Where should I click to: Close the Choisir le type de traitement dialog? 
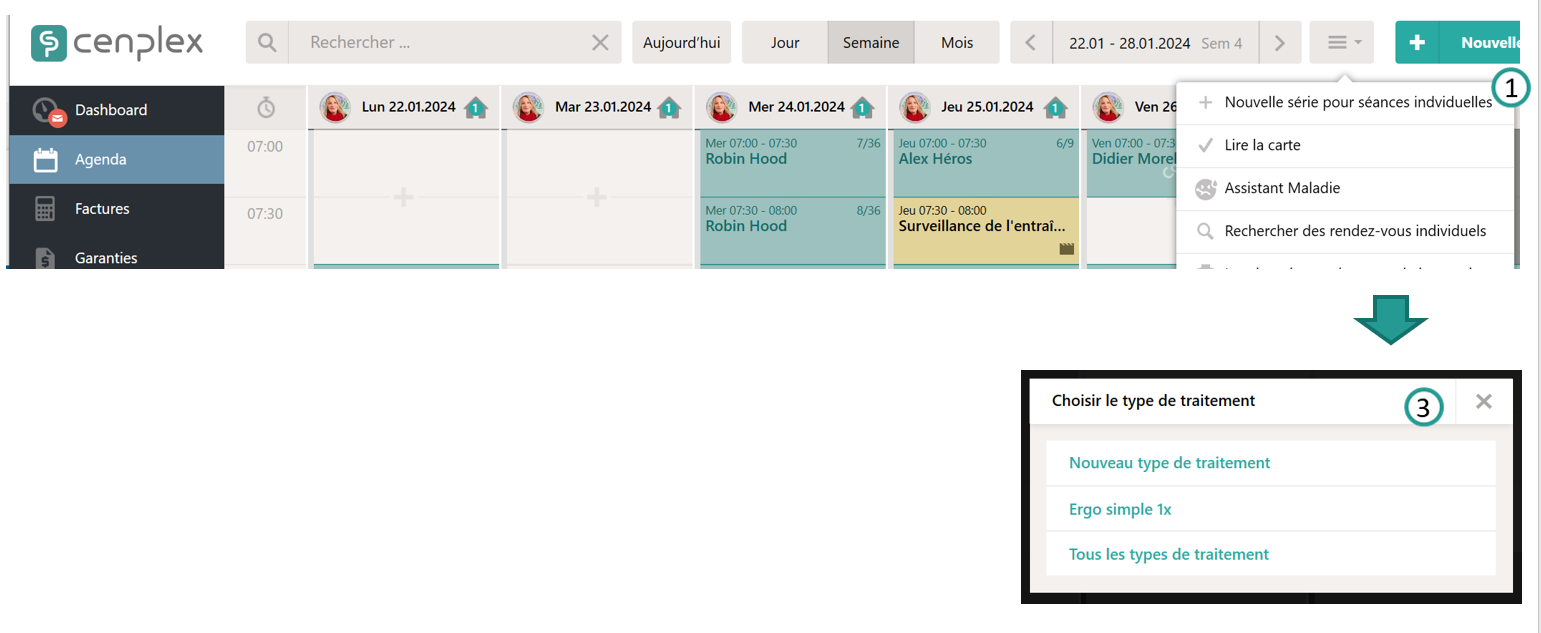[x=1483, y=401]
